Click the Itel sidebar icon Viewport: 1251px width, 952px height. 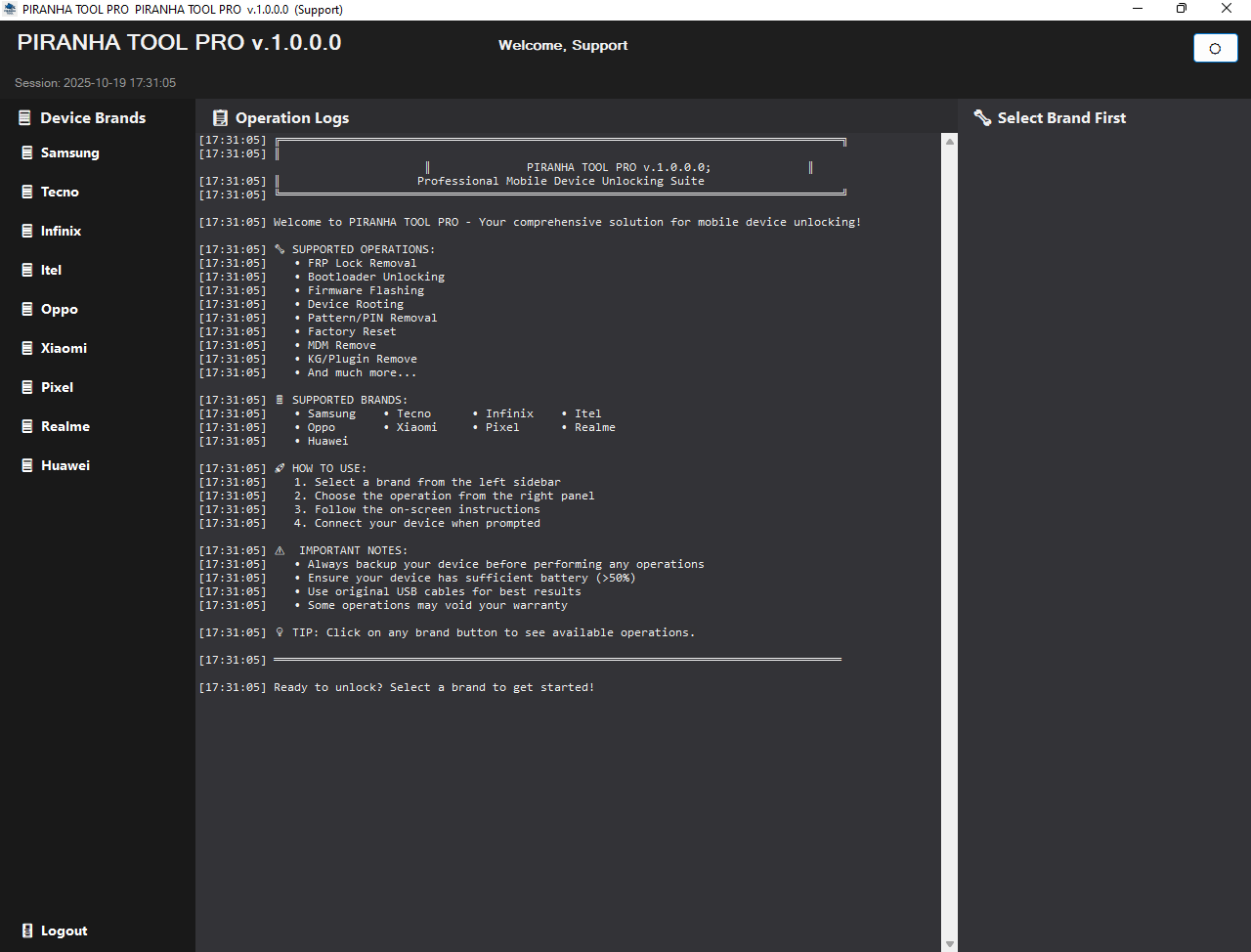coord(27,270)
